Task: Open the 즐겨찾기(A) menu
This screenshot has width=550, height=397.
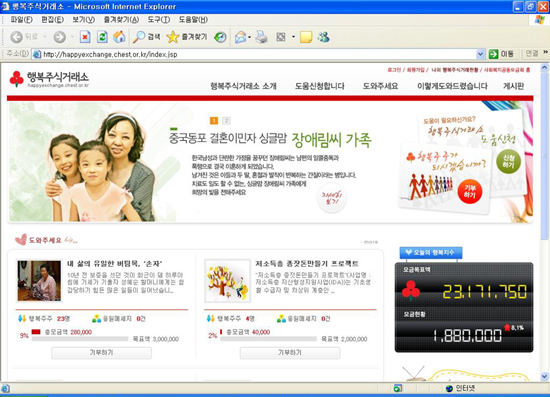Action: (x=121, y=20)
